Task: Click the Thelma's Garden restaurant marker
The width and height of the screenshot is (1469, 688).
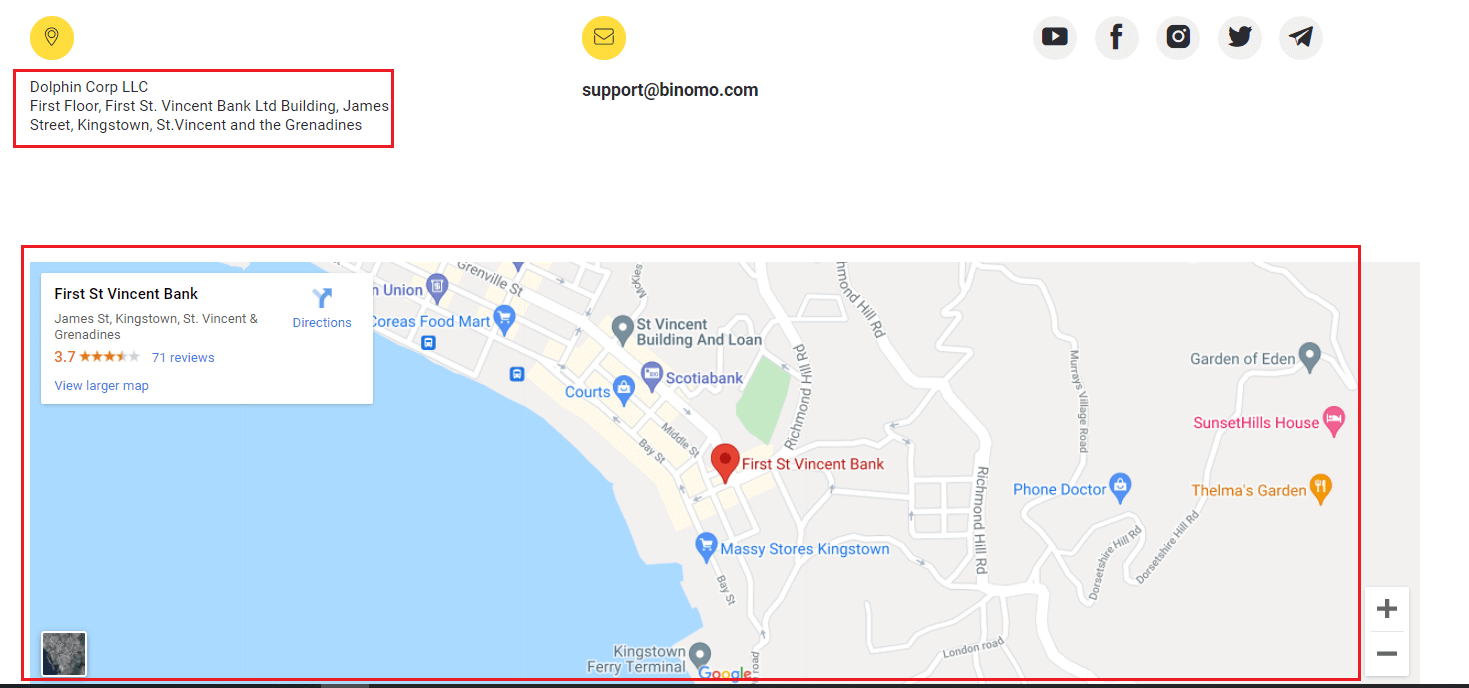Action: 1321,488
